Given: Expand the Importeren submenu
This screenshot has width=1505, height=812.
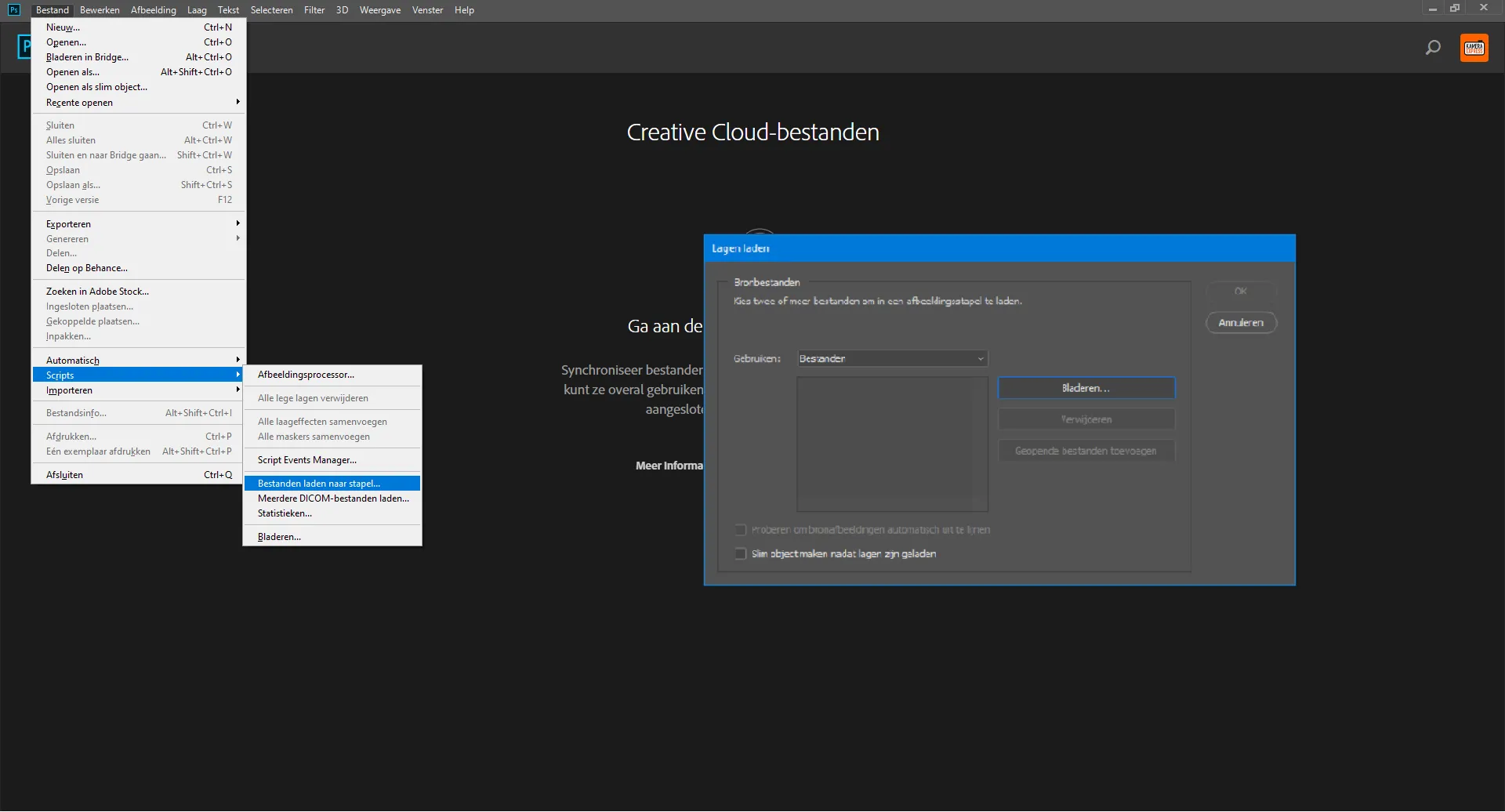Looking at the screenshot, I should (x=139, y=390).
